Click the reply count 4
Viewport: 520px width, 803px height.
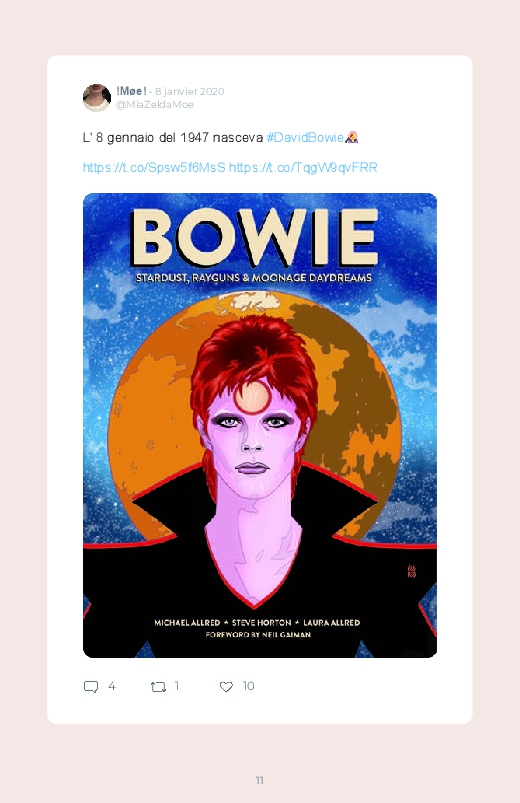pos(112,686)
